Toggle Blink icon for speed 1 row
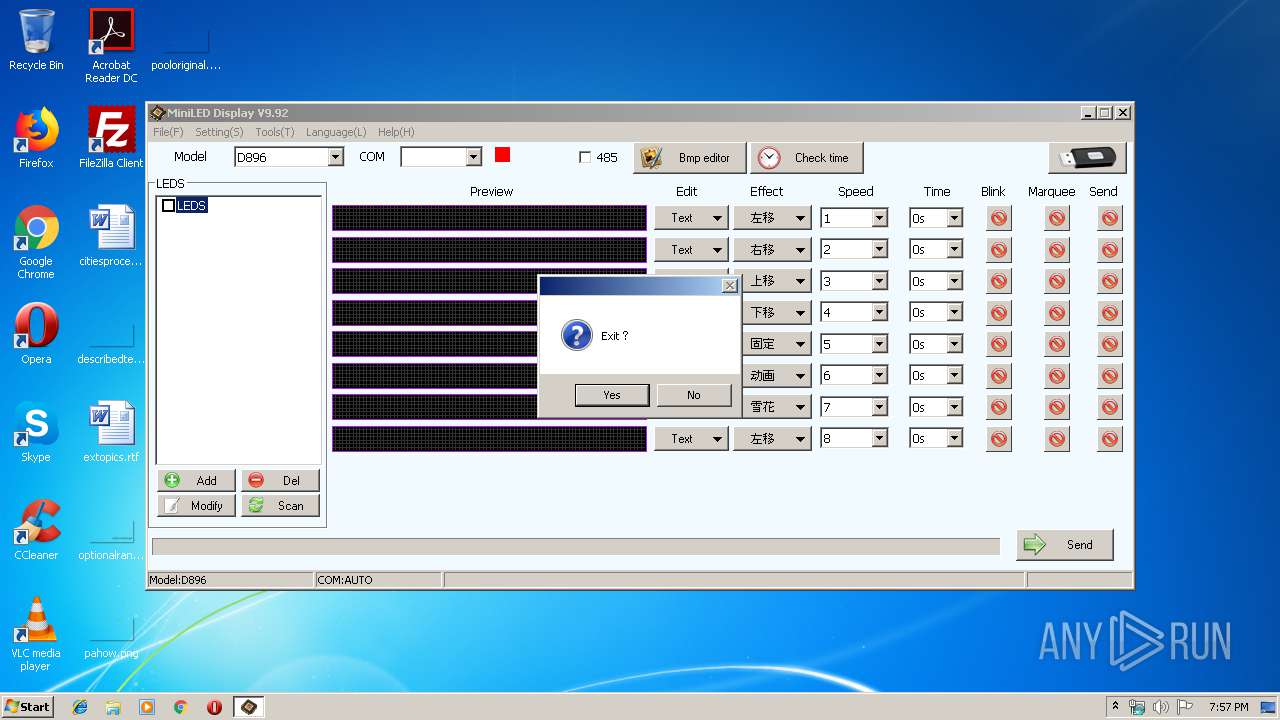This screenshot has height=720, width=1280. click(998, 218)
